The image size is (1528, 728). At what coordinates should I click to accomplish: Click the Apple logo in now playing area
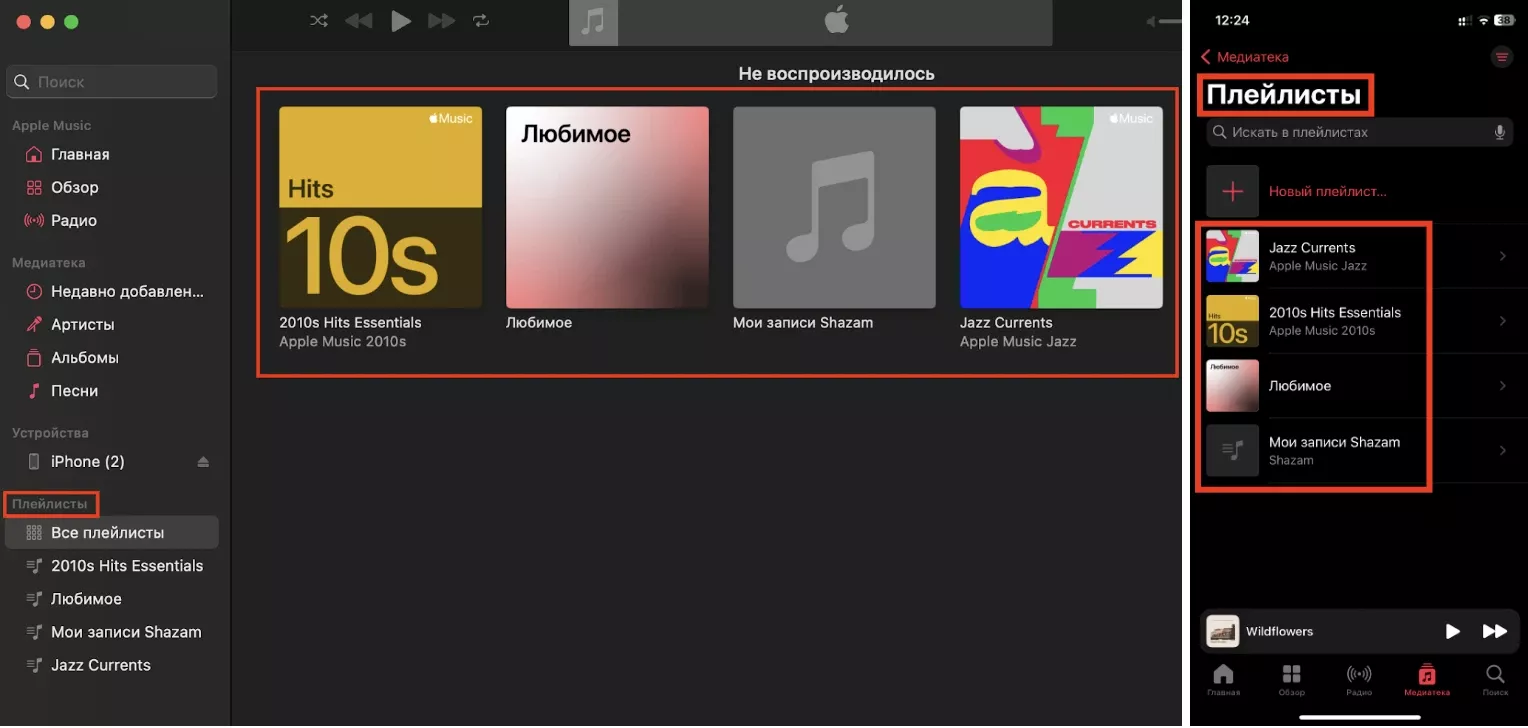point(836,18)
